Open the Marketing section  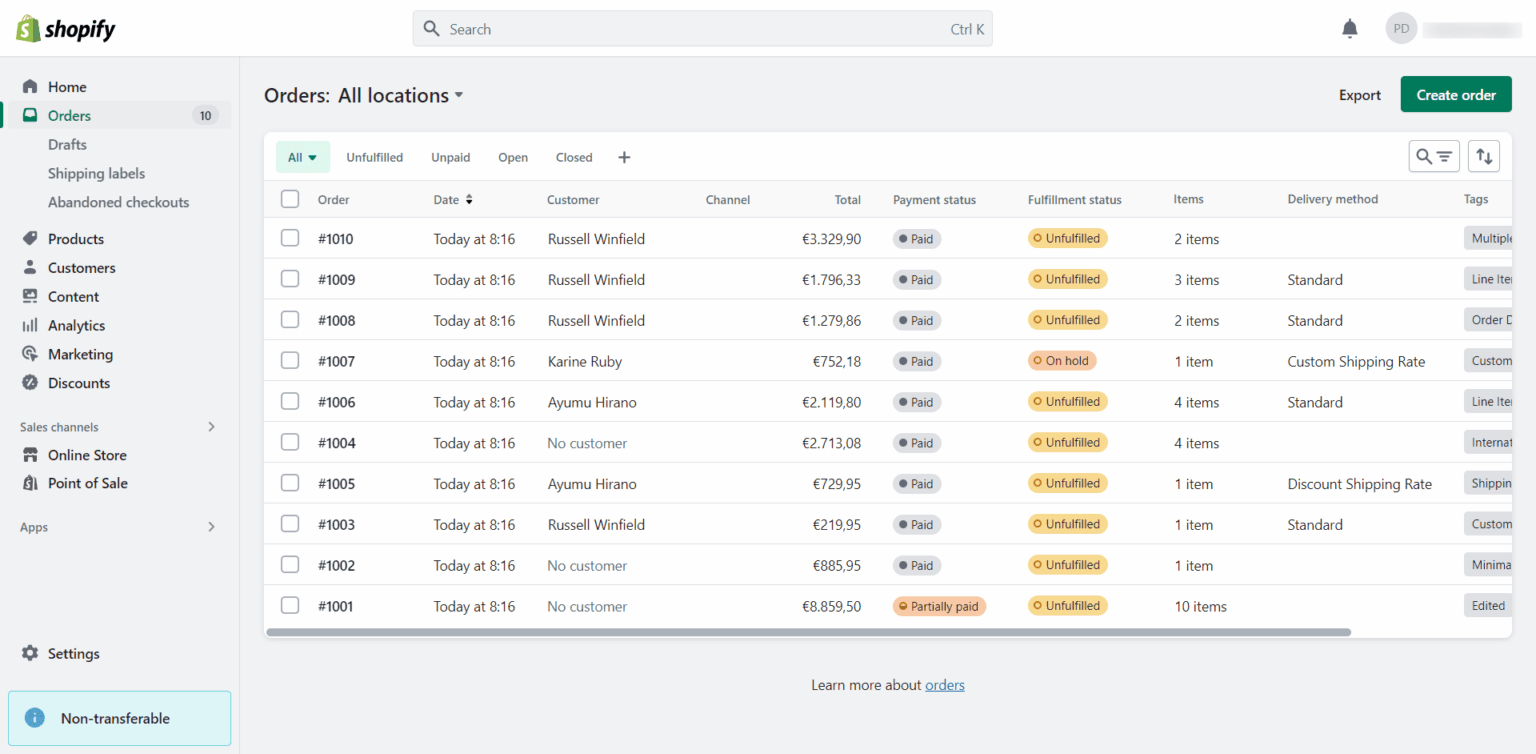pyautogui.click(x=79, y=353)
